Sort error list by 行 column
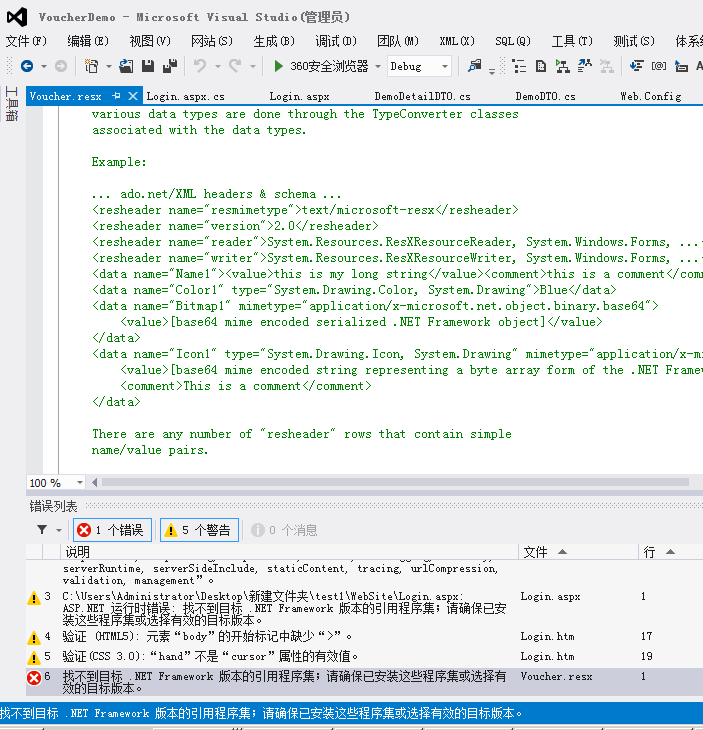703x730 pixels. 669,552
